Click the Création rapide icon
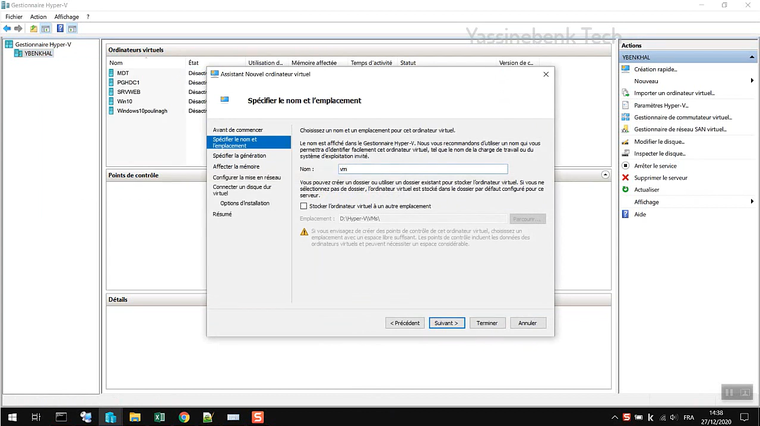 tap(625, 69)
